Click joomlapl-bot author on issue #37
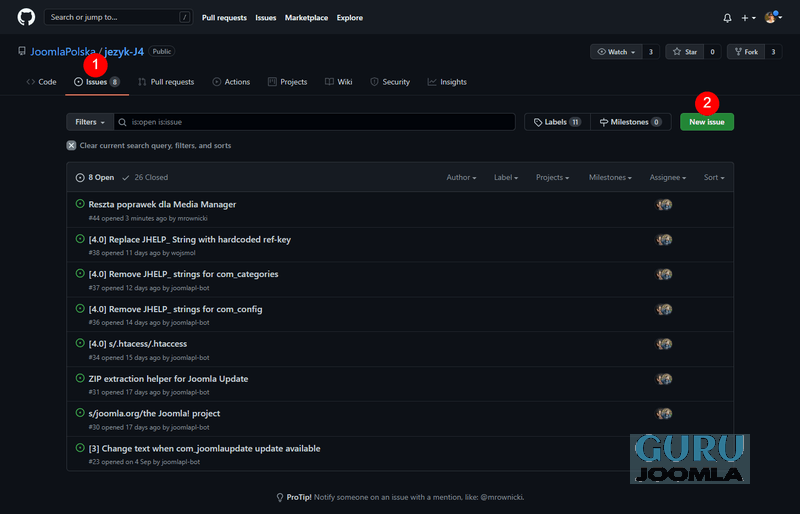 (190, 288)
